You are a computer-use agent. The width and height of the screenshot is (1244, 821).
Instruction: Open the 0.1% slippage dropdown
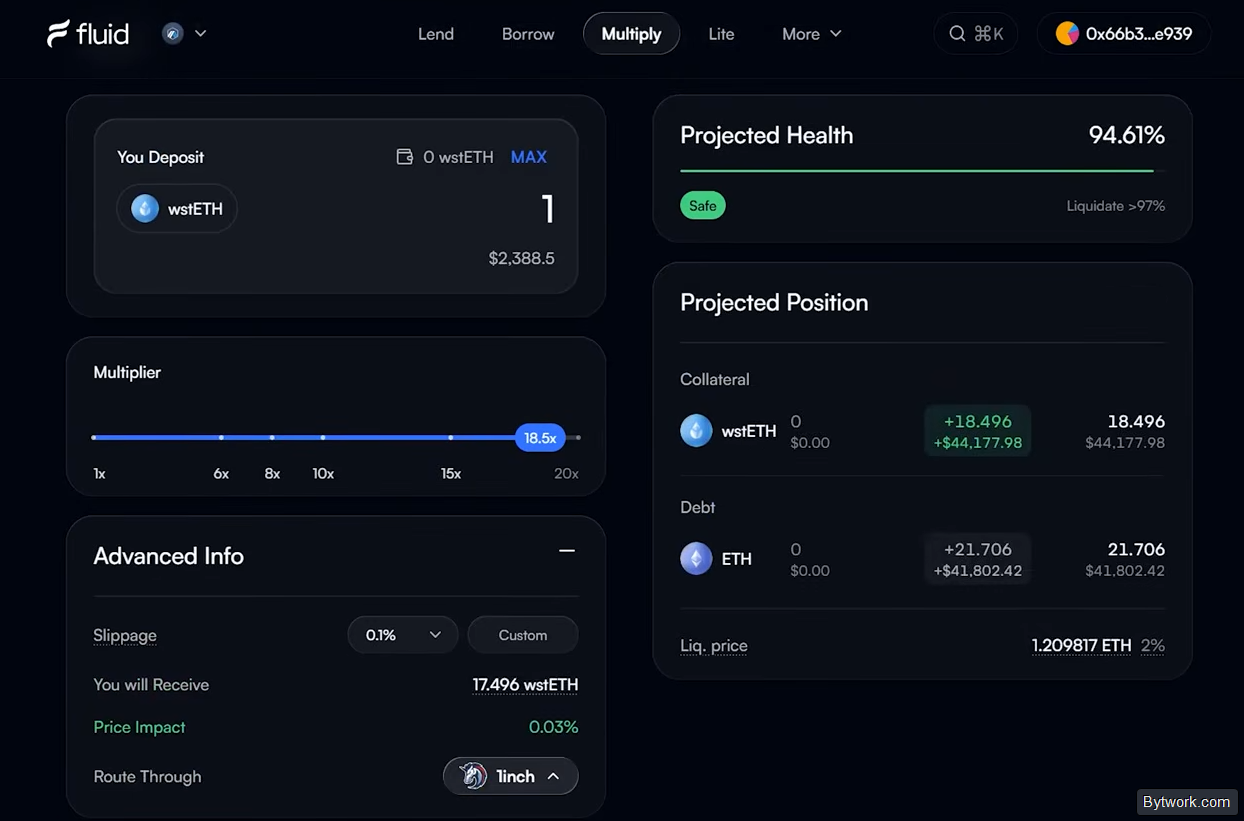(403, 635)
